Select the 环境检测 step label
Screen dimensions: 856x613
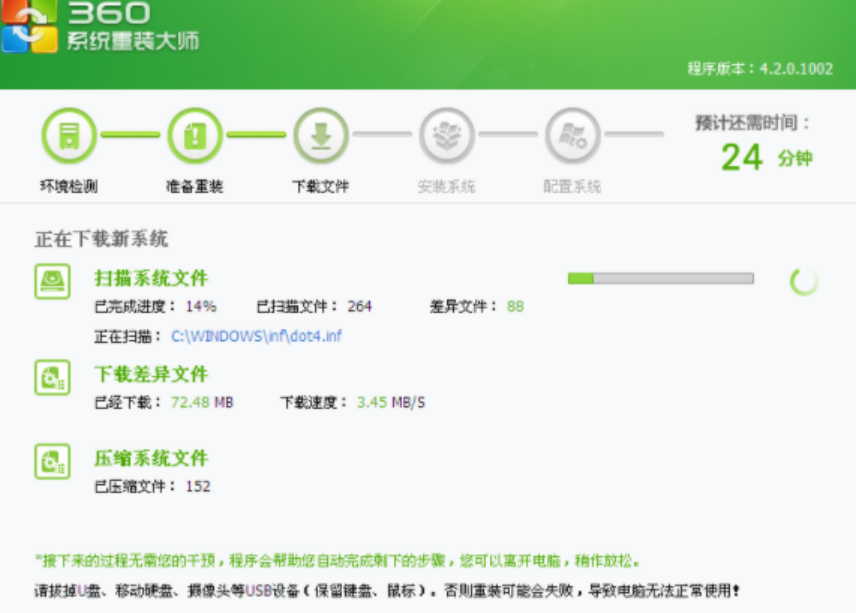pos(69,187)
